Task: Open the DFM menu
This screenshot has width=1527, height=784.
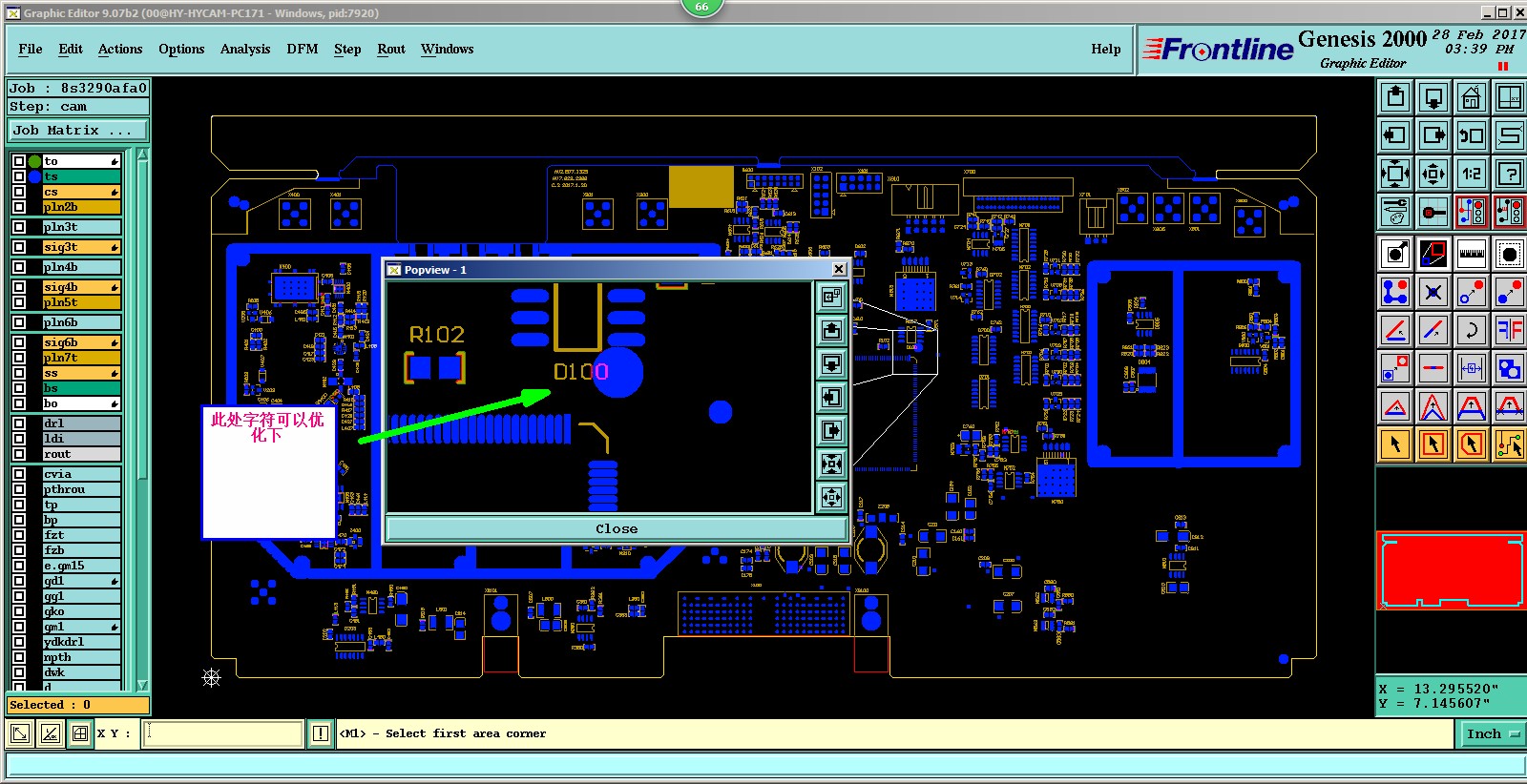Action: tap(303, 49)
